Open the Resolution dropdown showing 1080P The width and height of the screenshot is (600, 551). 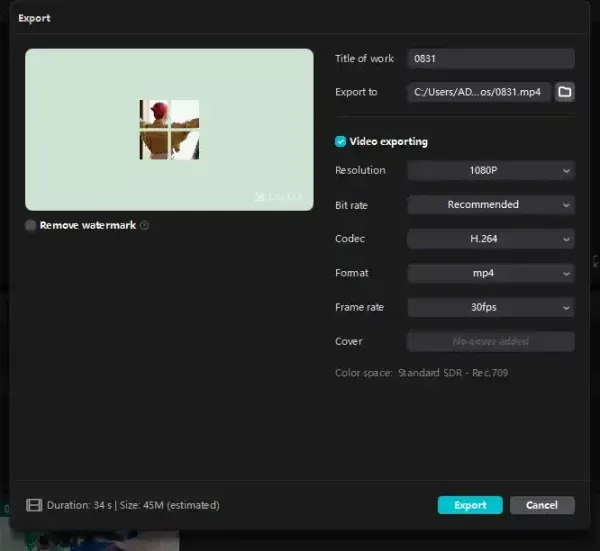pyautogui.click(x=490, y=171)
